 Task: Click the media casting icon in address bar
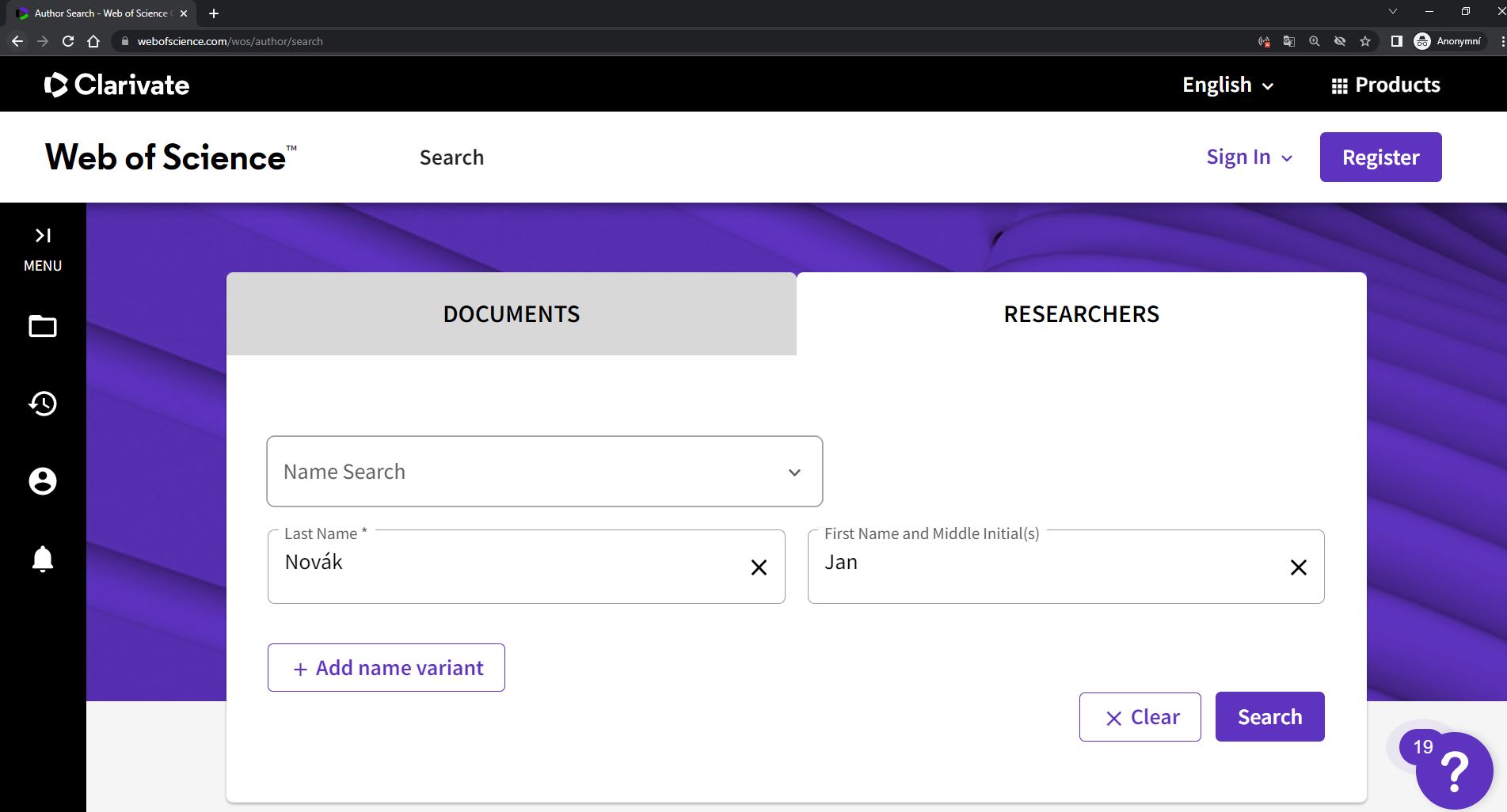pyautogui.click(x=1264, y=41)
